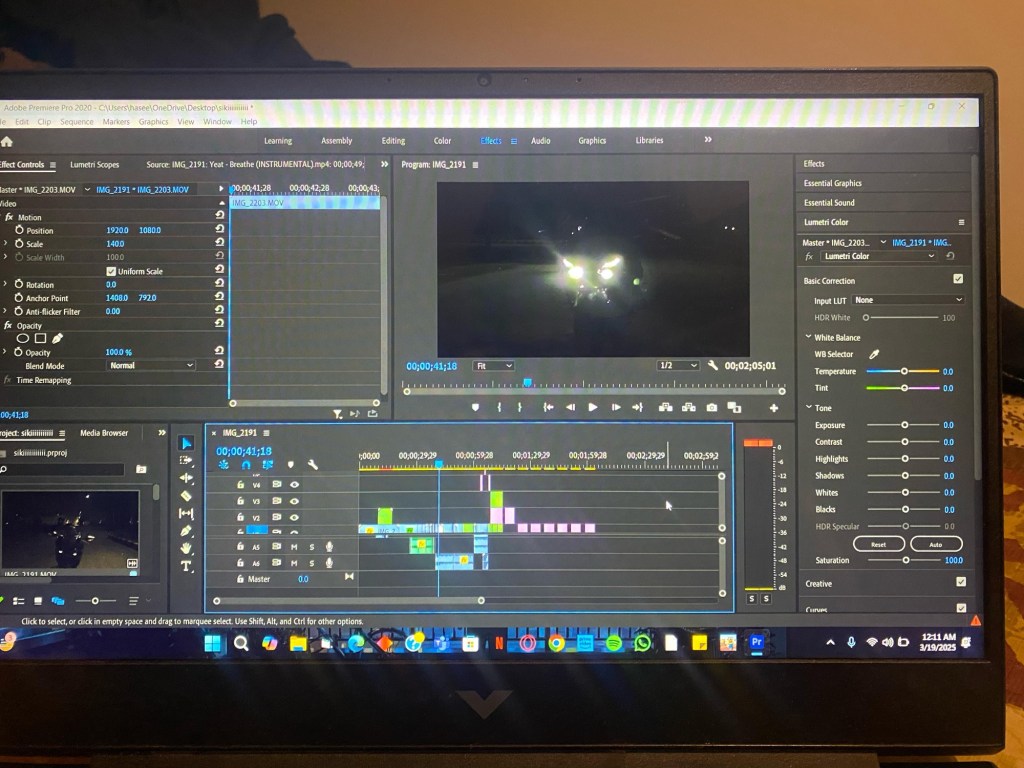Open the Fit zoom level dropdown

(x=493, y=366)
